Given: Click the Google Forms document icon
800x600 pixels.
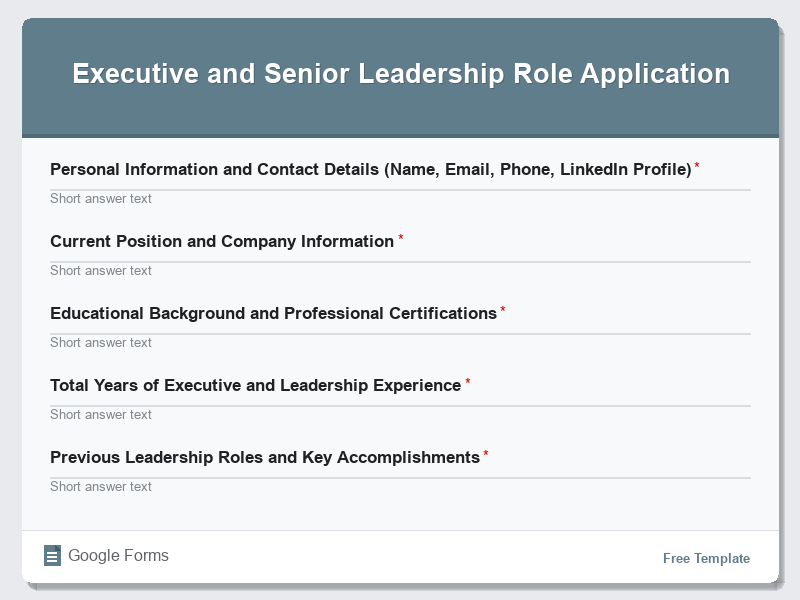Looking at the screenshot, I should (52, 555).
